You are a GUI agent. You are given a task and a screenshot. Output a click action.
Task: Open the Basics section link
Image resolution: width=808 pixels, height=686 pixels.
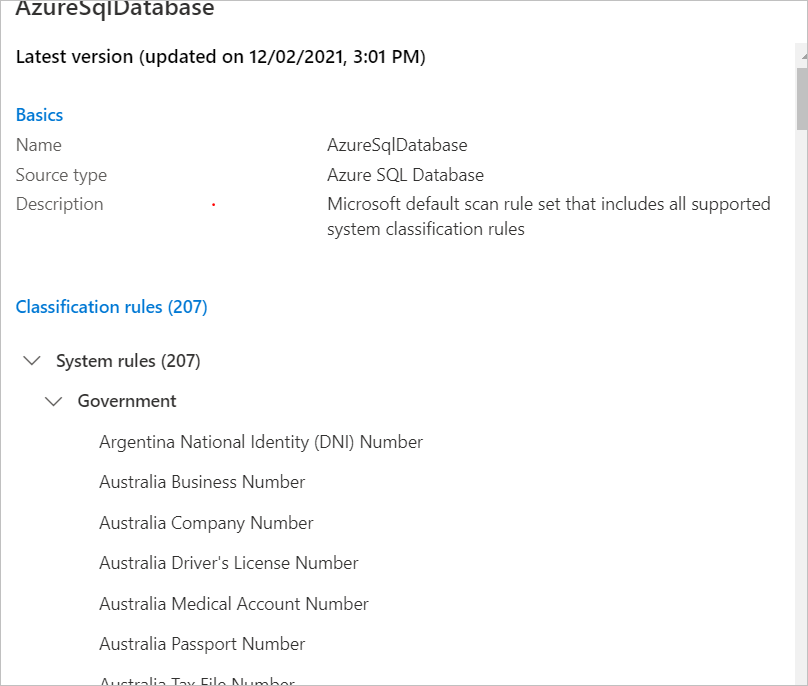(39, 114)
